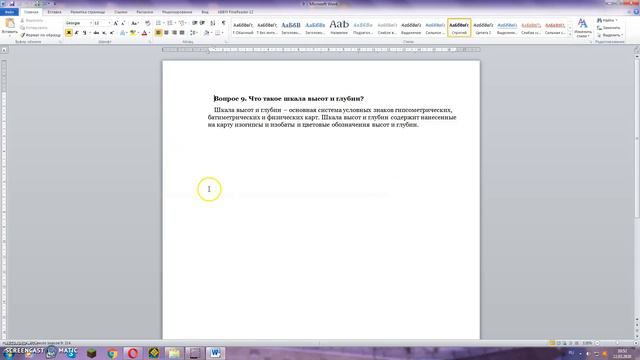The image size is (640, 360).
Task: Click the Bullets list icon
Action: point(159,23)
